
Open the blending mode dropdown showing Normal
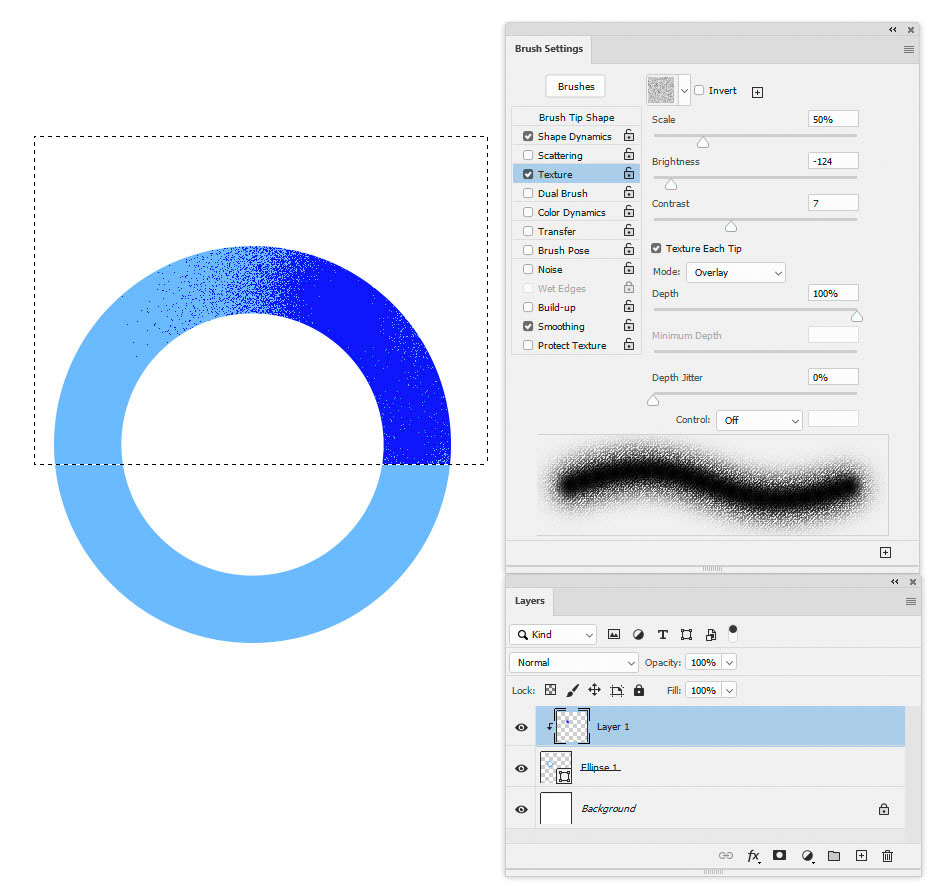point(573,662)
